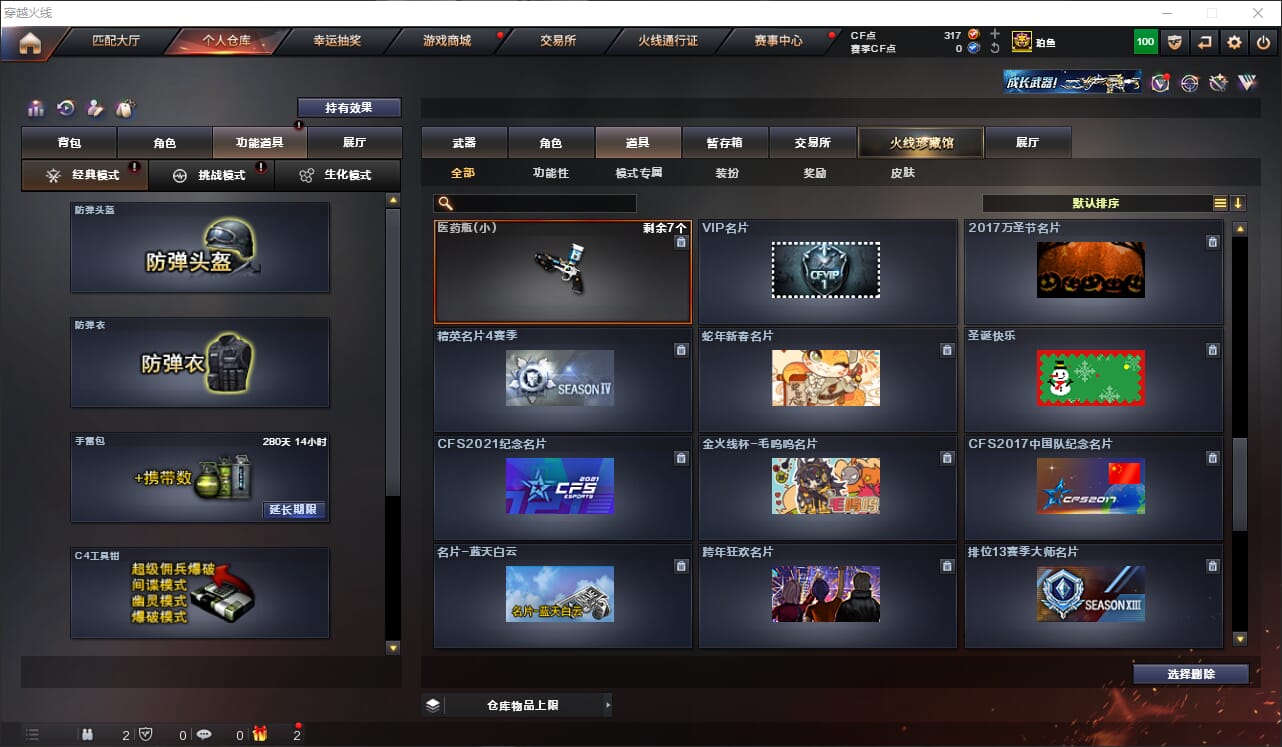Open the 游戏商城 menu
This screenshot has width=1282, height=747.
447,41
